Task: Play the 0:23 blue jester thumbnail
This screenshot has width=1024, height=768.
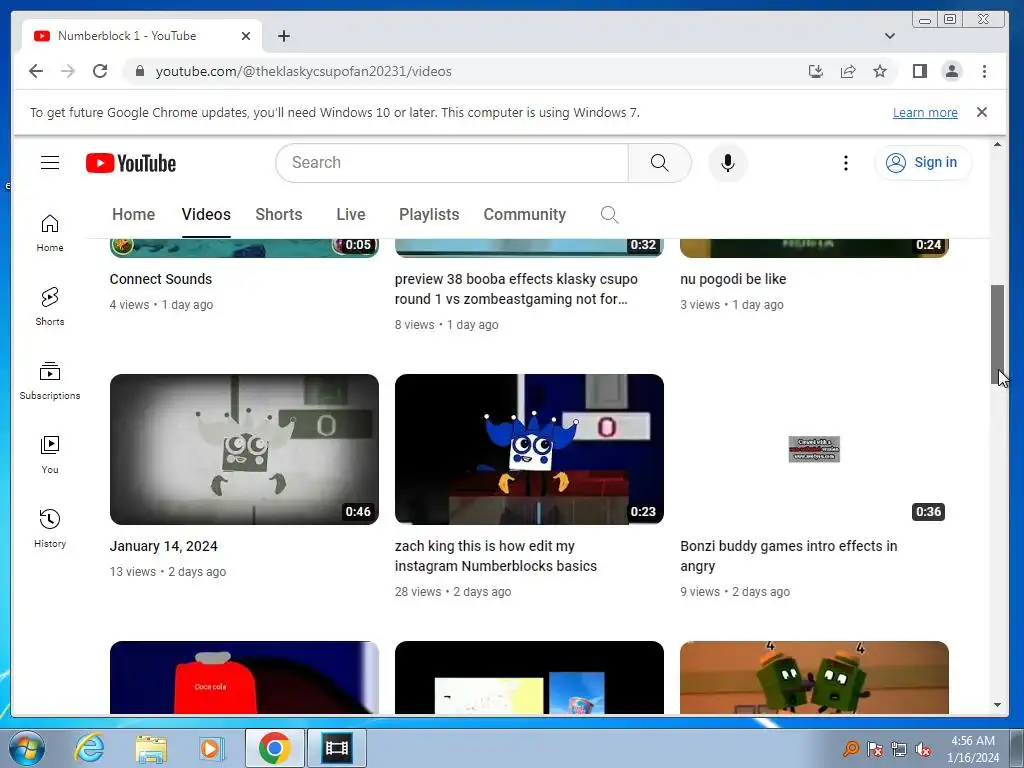Action: 529,449
